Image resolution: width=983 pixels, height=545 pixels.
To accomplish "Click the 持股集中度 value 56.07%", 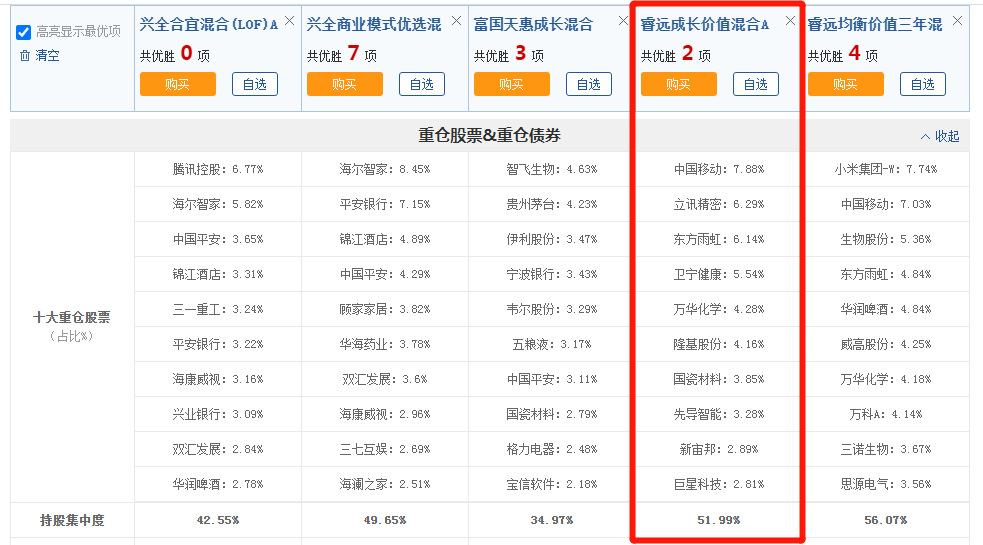I will point(886,521).
